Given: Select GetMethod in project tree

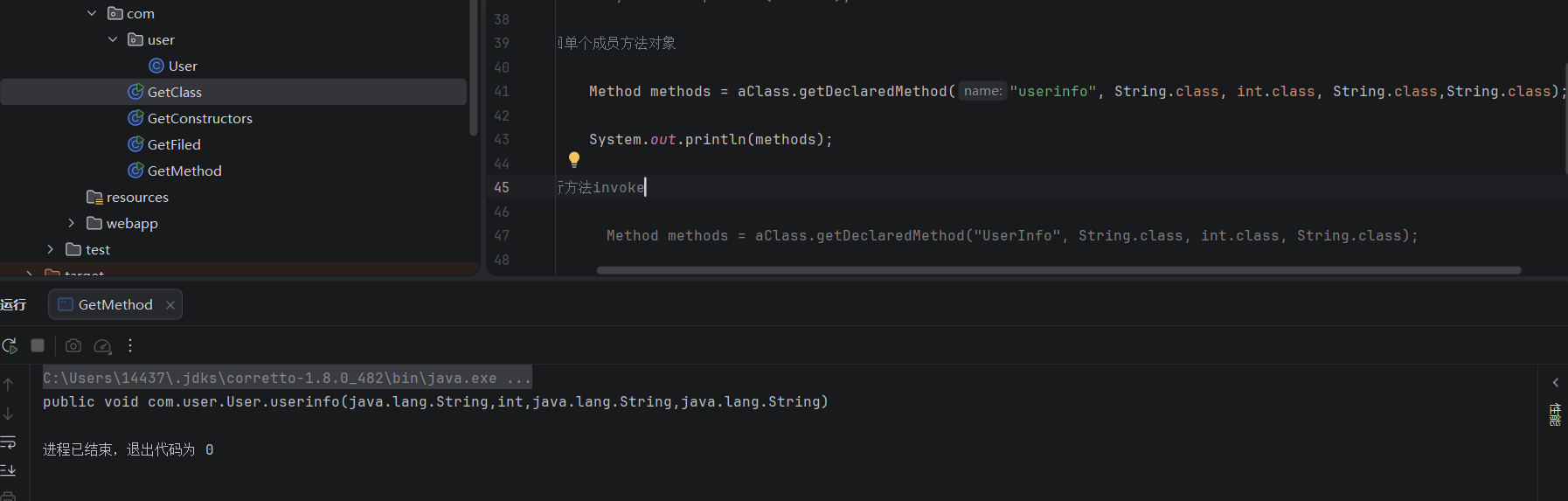Looking at the screenshot, I should tap(233, 170).
